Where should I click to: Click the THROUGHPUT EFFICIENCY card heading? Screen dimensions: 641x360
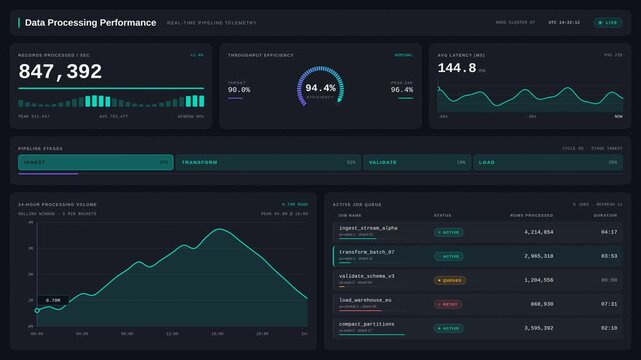[x=261, y=55]
